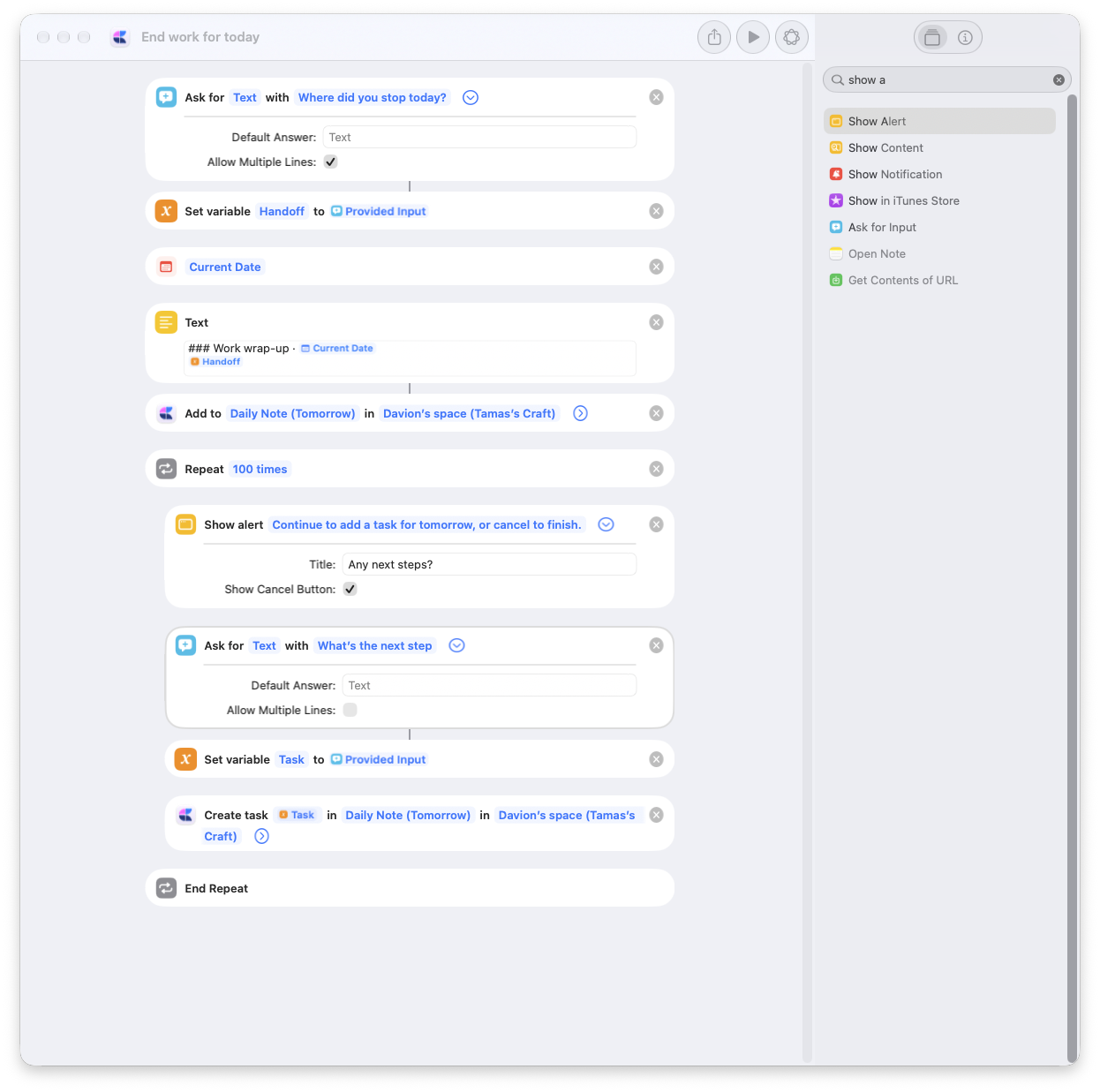This screenshot has height=1092, width=1100.
Task: Edit the alert message 'Continue to add a task' token
Action: click(426, 524)
